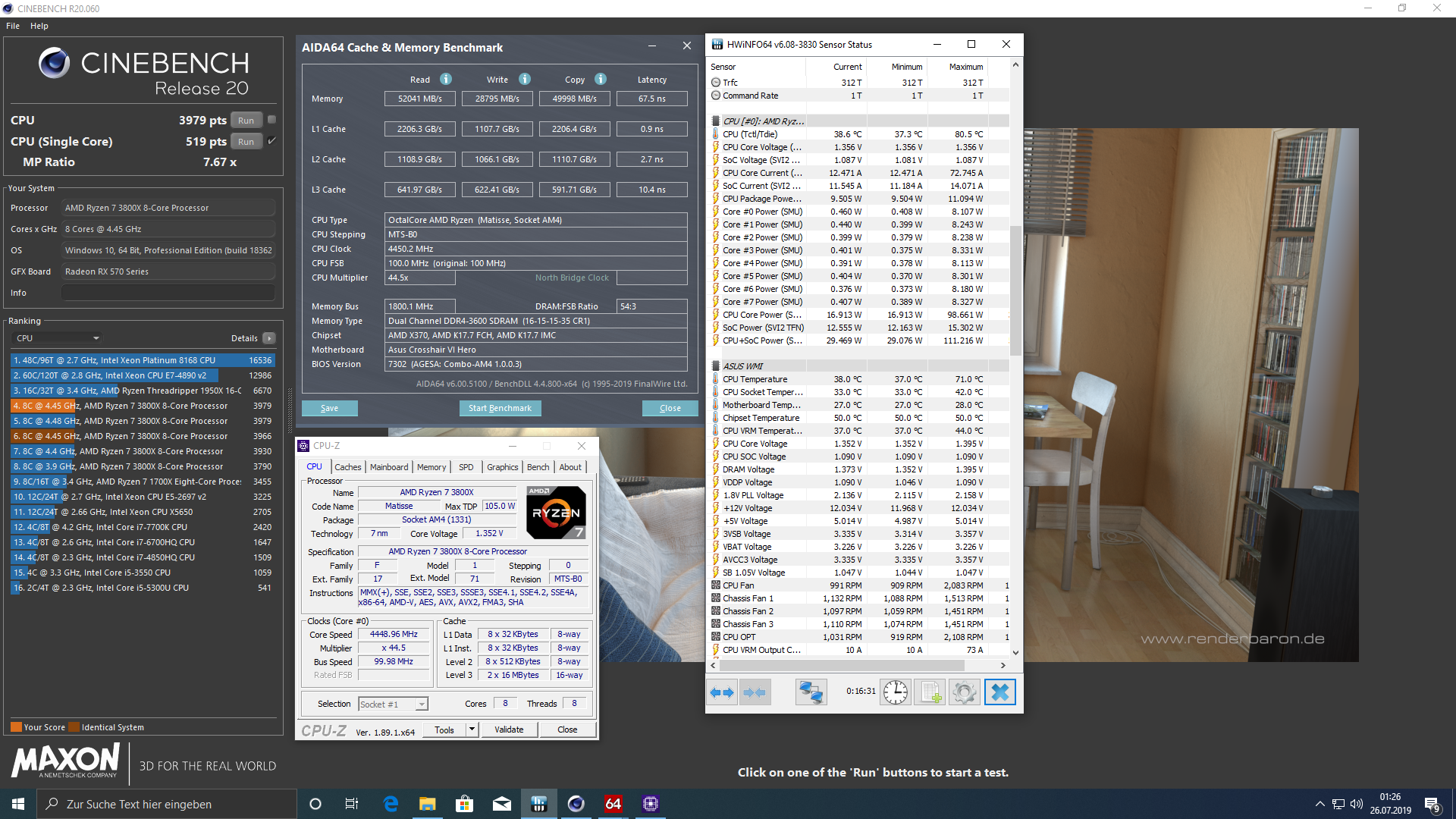Click the HWiNFO log-file spreadsheet icon
The image size is (1456, 819).
pyautogui.click(x=930, y=692)
